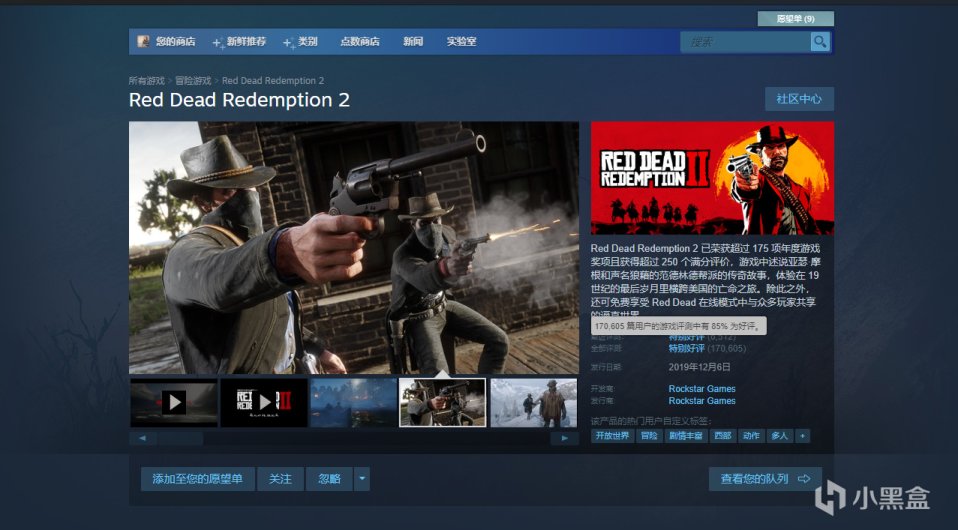Click the 冒险游戏 breadcrumb link
The width and height of the screenshot is (958, 530).
(x=193, y=81)
